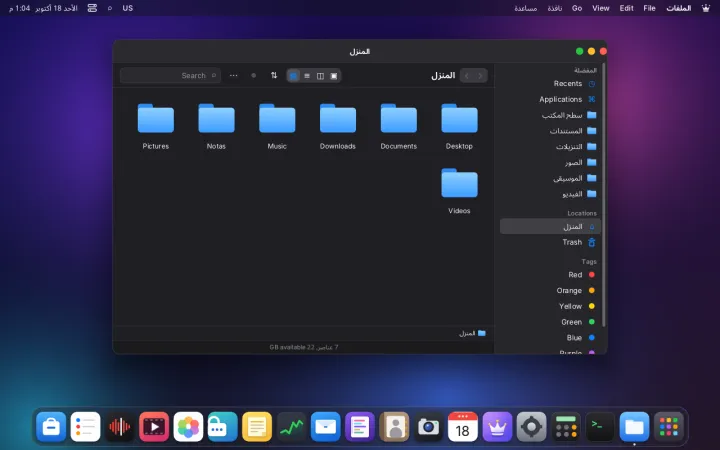Screen dimensions: 720x450
Task: Open the colorful Photos flower app in dock
Action: tap(189, 427)
